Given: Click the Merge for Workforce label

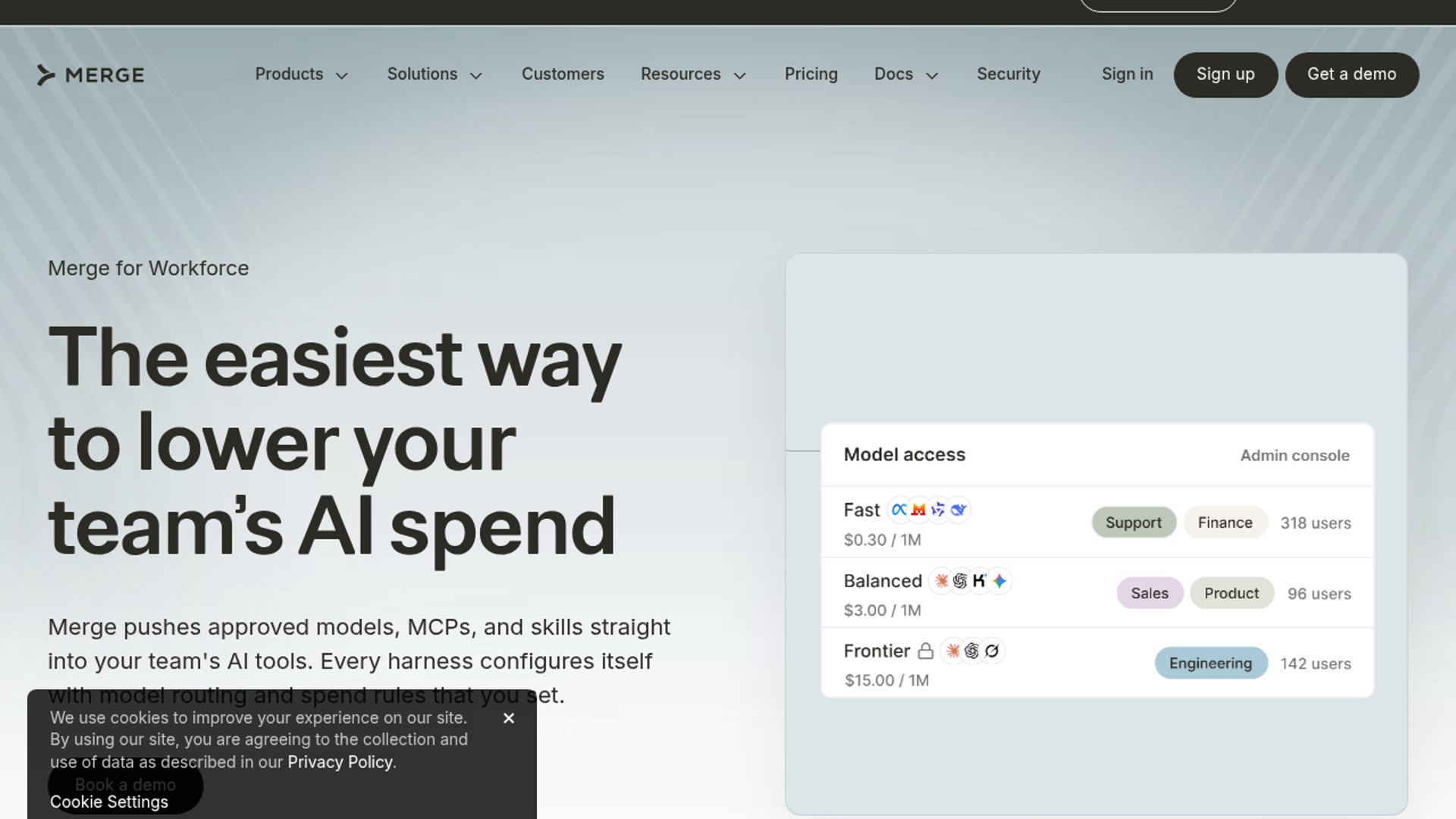Looking at the screenshot, I should [148, 268].
